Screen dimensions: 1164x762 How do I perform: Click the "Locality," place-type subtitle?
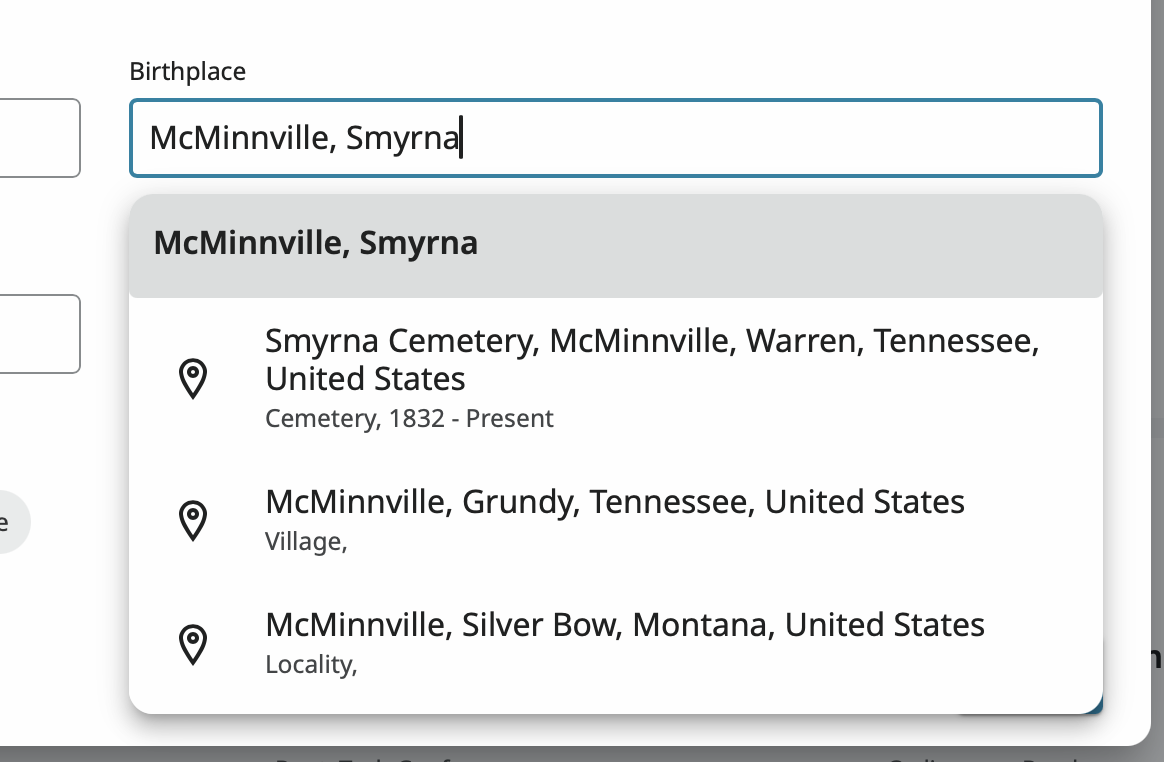(x=311, y=665)
